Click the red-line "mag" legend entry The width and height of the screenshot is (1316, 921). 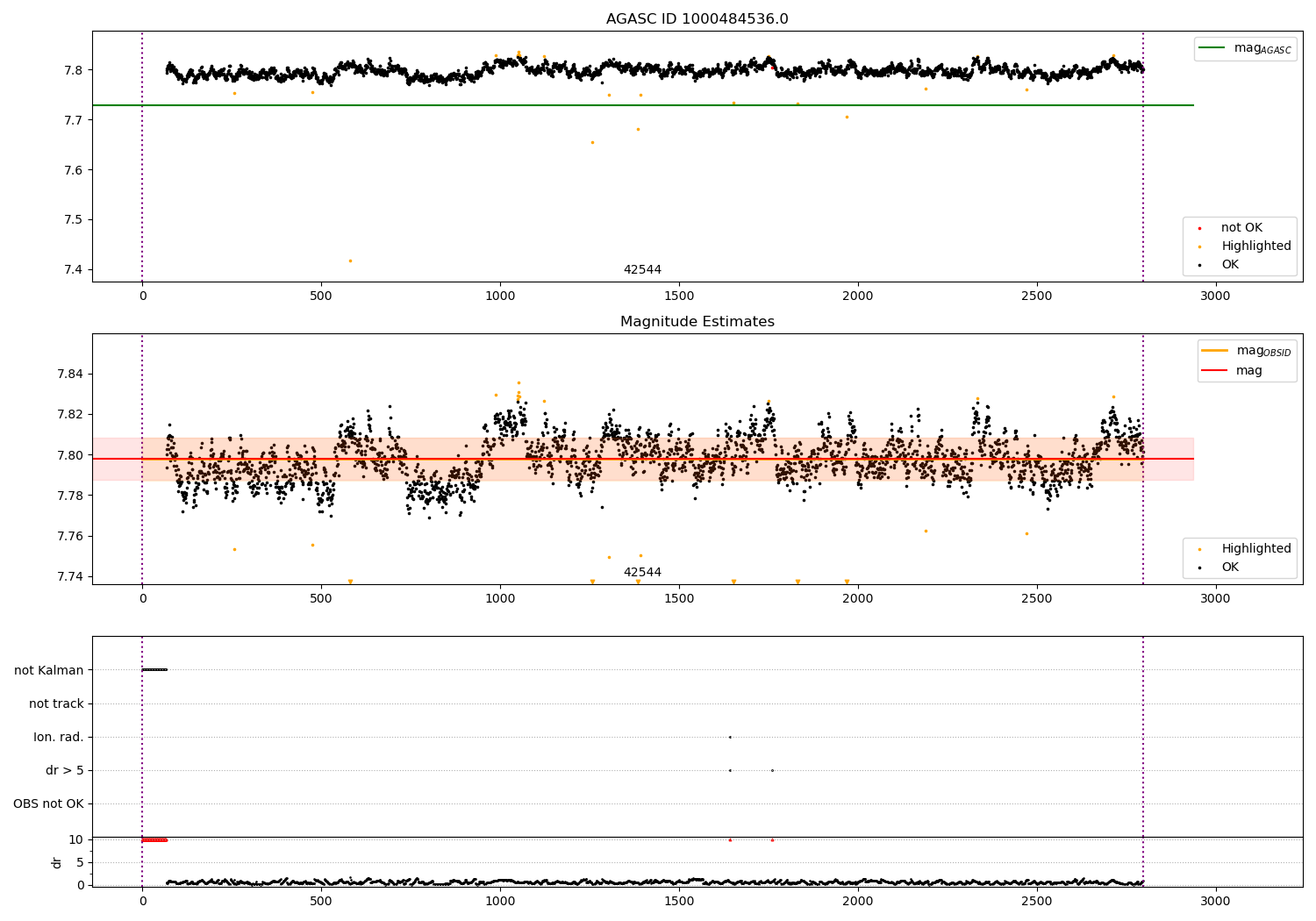click(x=1232, y=371)
